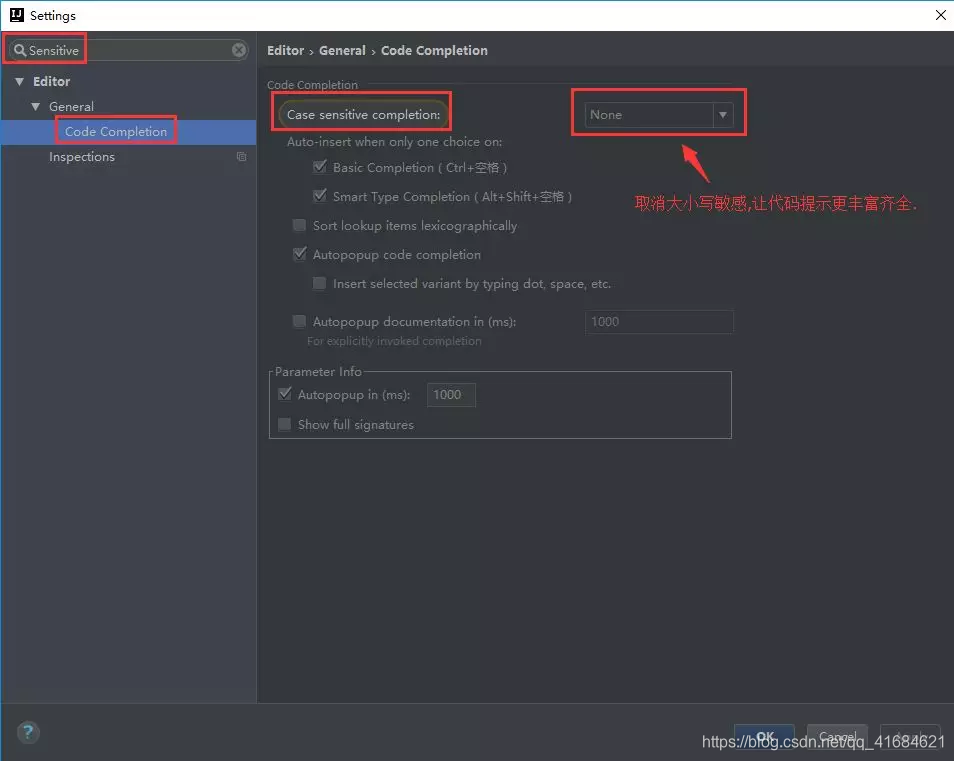This screenshot has width=954, height=761.
Task: Toggle Autopopup code completion checkbox
Action: (x=299, y=254)
